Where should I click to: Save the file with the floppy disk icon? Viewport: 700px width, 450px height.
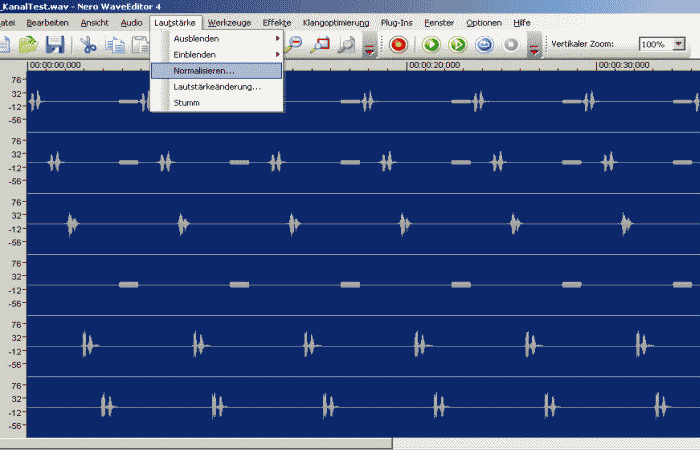pos(55,44)
